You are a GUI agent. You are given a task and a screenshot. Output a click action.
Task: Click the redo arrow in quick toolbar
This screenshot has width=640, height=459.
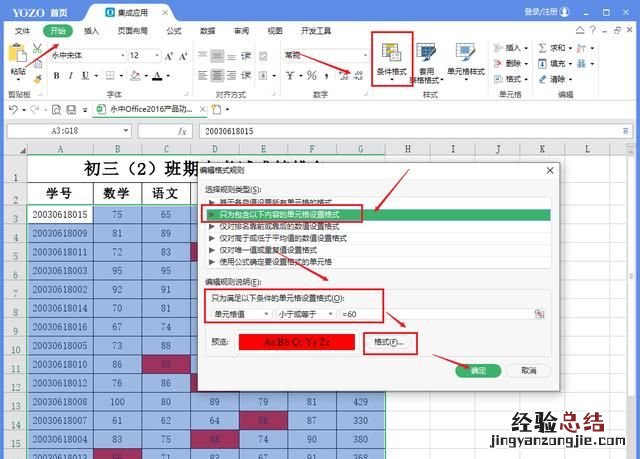[35, 109]
